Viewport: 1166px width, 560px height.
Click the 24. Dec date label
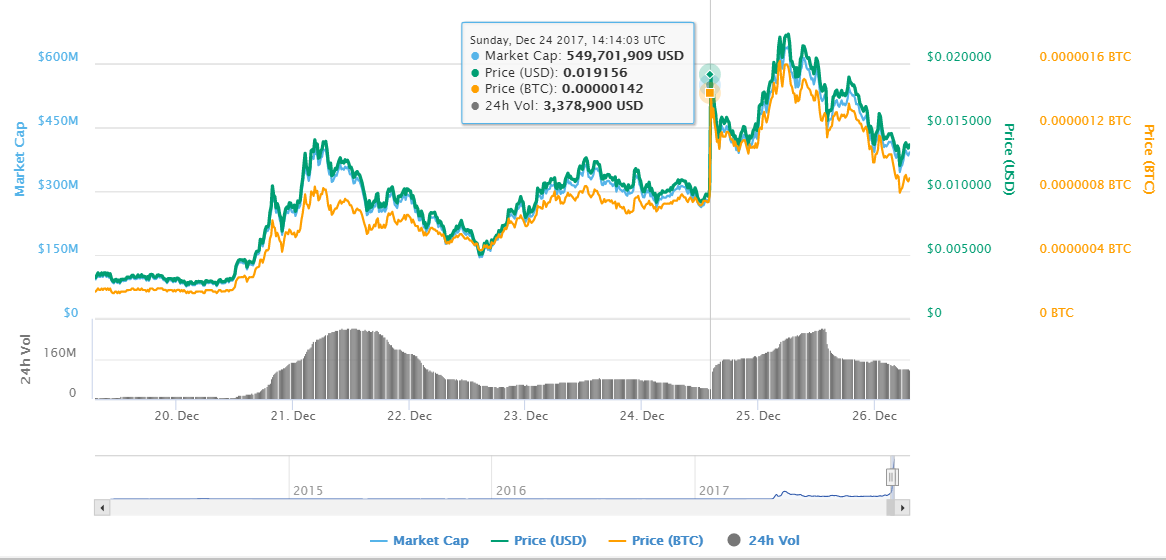(641, 416)
